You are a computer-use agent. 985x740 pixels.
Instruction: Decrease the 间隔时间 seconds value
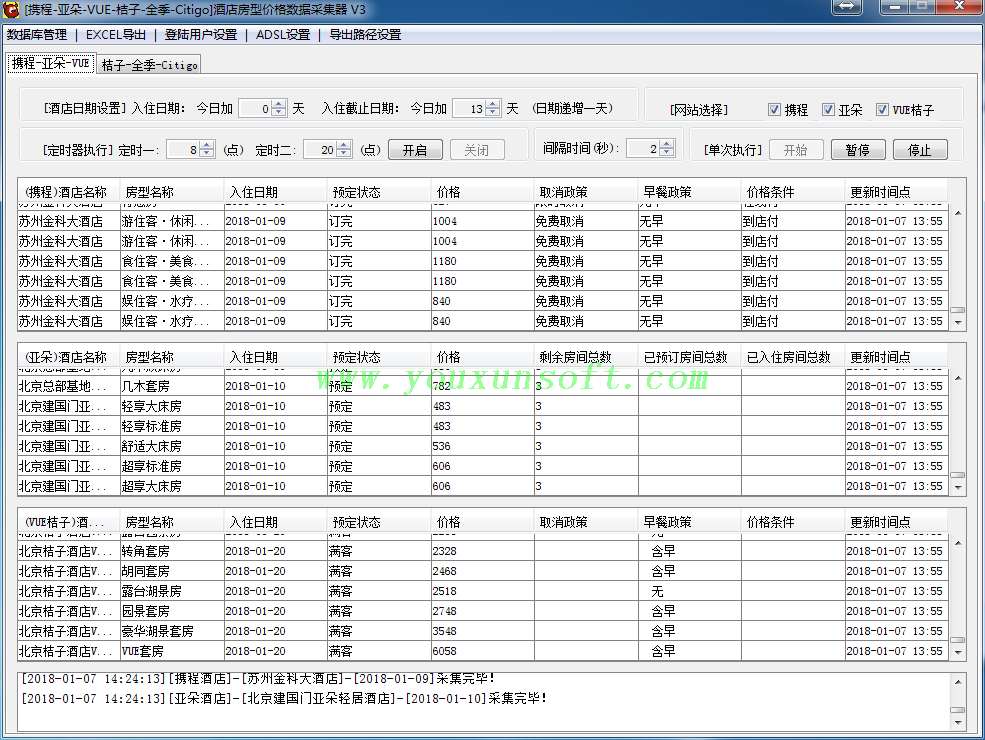pyautogui.click(x=667, y=153)
